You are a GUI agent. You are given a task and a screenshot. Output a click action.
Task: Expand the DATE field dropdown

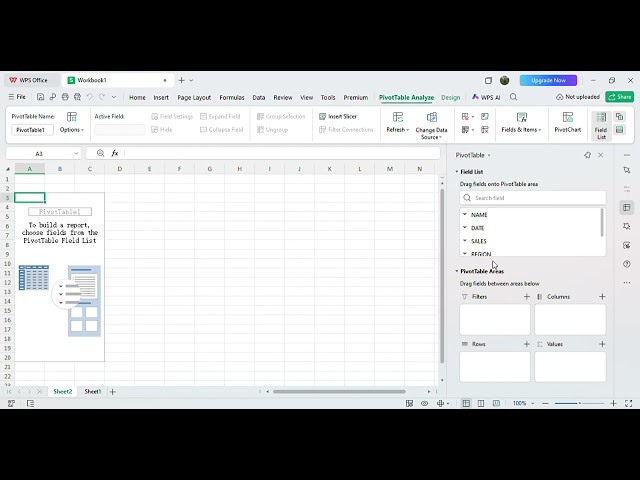[x=464, y=228]
